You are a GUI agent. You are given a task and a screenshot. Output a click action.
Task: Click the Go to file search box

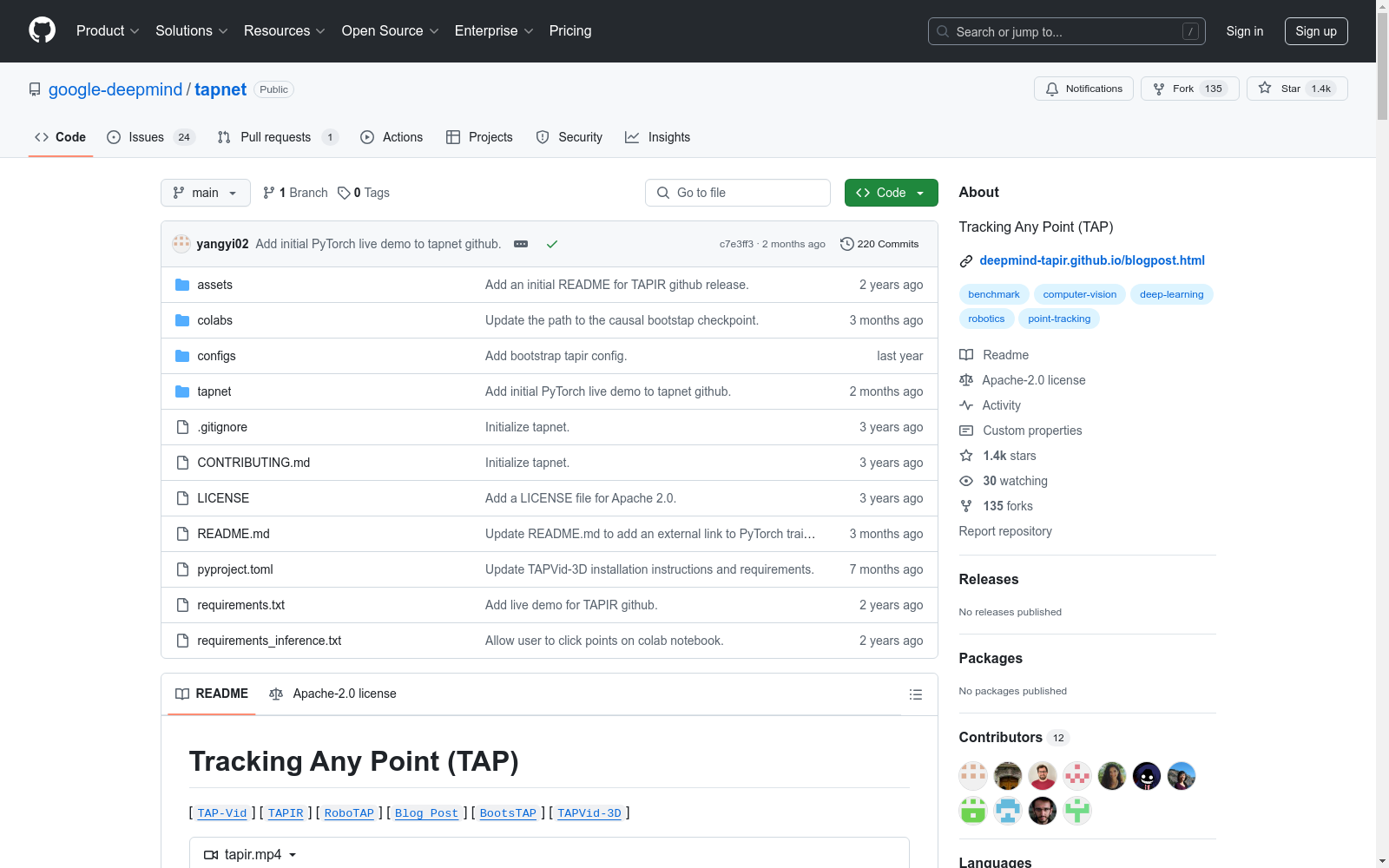point(738,193)
